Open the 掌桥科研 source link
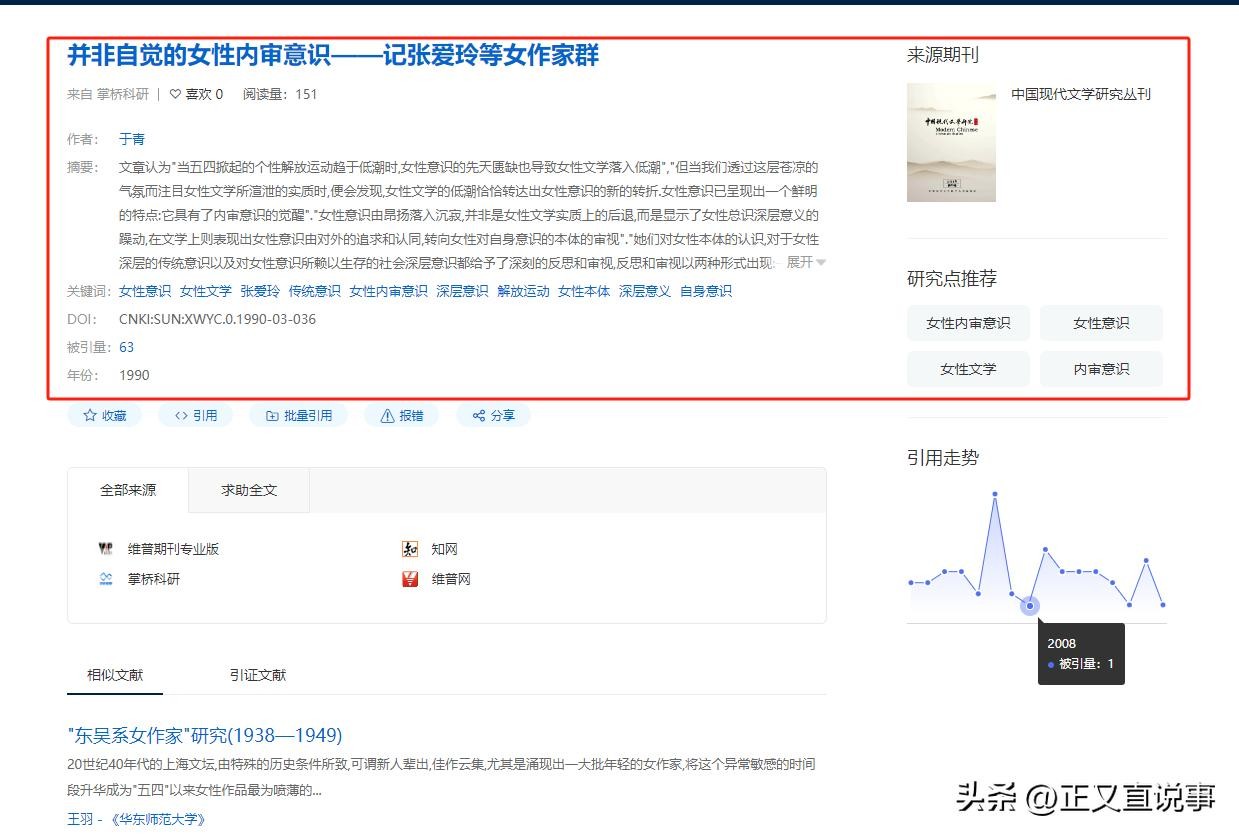Viewport: 1239px width, 837px height. 154,579
